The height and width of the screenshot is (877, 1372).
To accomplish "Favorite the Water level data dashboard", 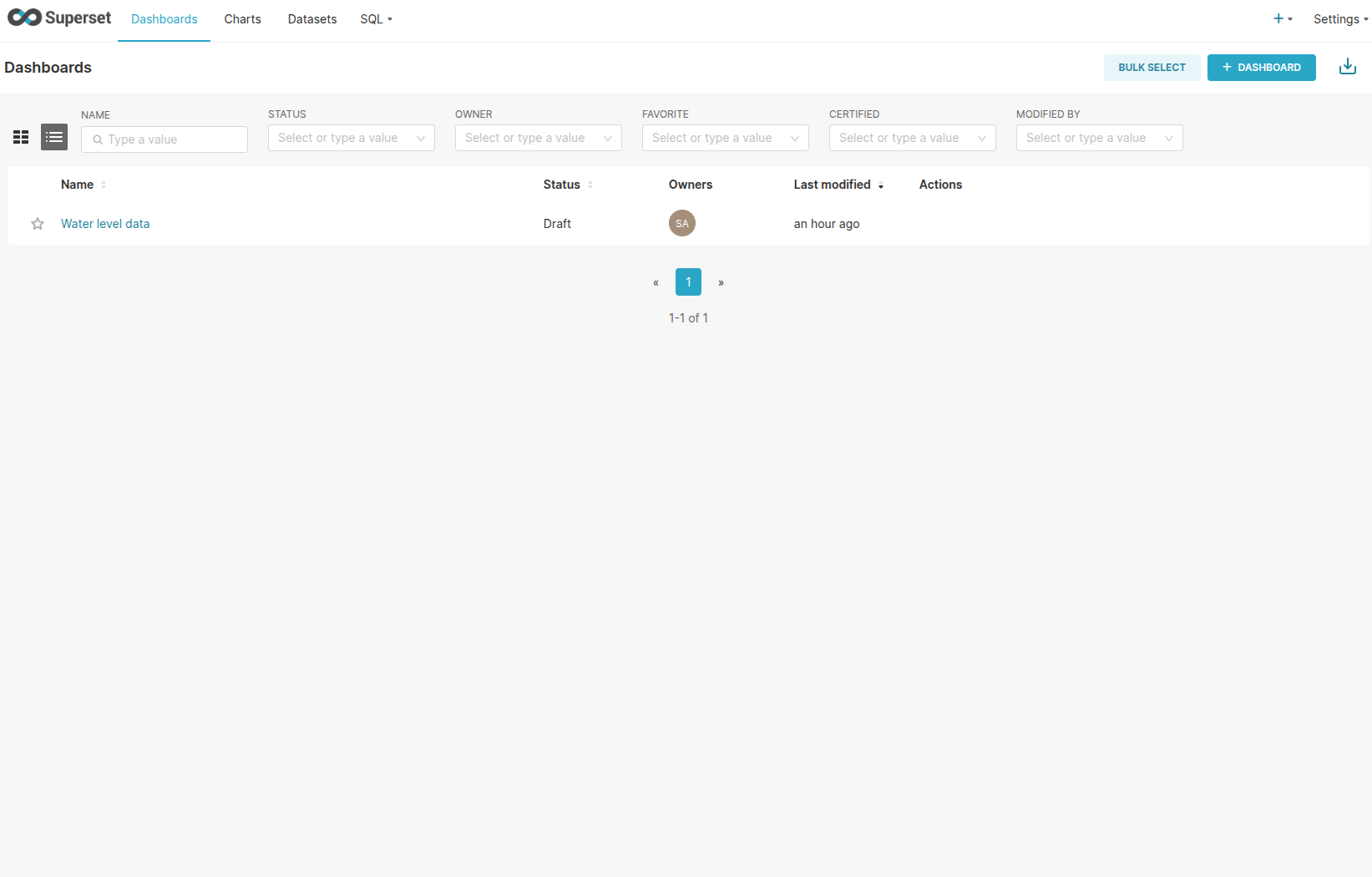I will pyautogui.click(x=38, y=224).
